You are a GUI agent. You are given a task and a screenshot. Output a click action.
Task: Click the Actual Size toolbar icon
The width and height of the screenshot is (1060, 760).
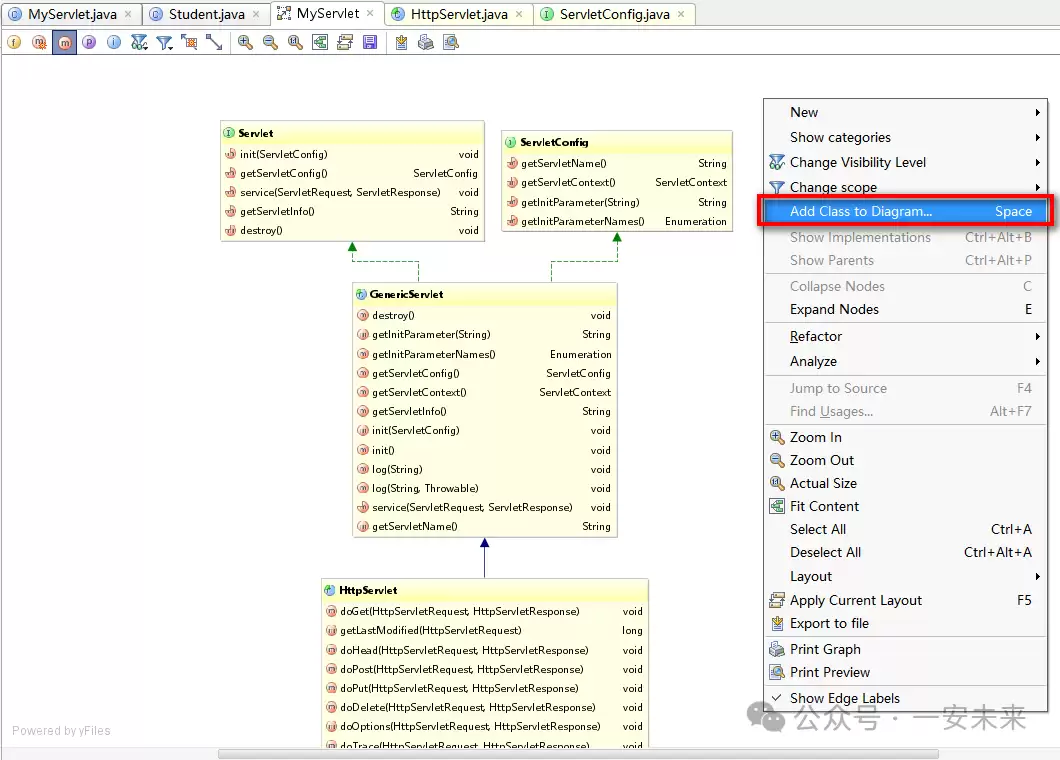(295, 42)
